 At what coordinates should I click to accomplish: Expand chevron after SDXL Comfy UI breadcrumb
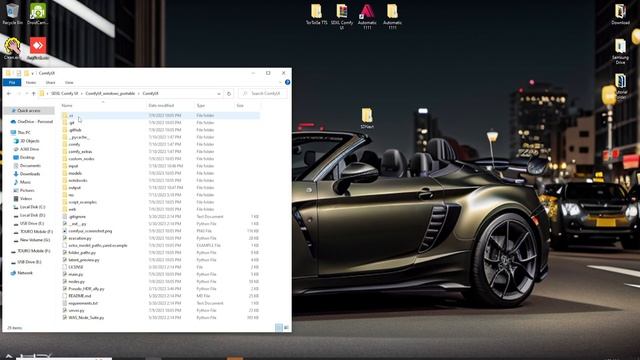pos(82,93)
